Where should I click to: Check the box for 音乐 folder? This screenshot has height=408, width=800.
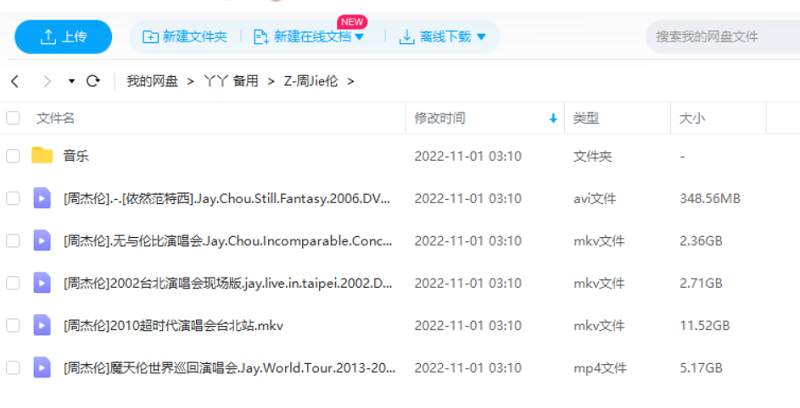tap(13, 156)
